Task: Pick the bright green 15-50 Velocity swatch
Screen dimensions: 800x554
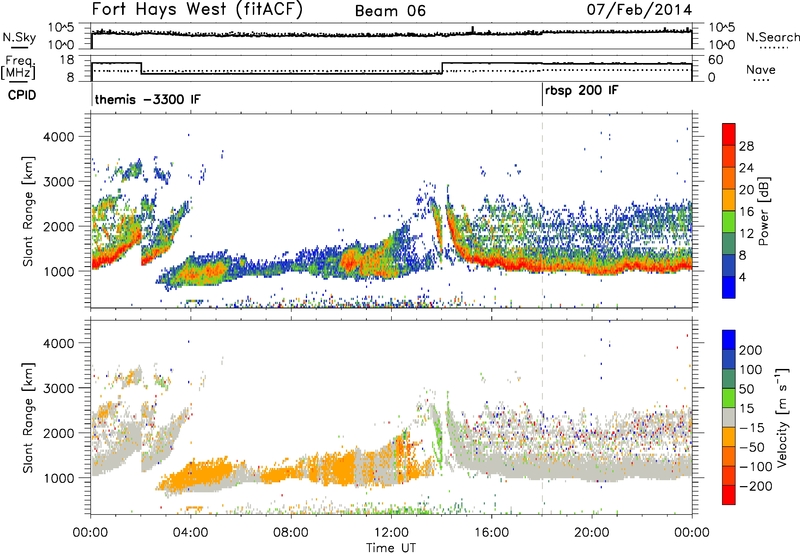Action: 729,398
